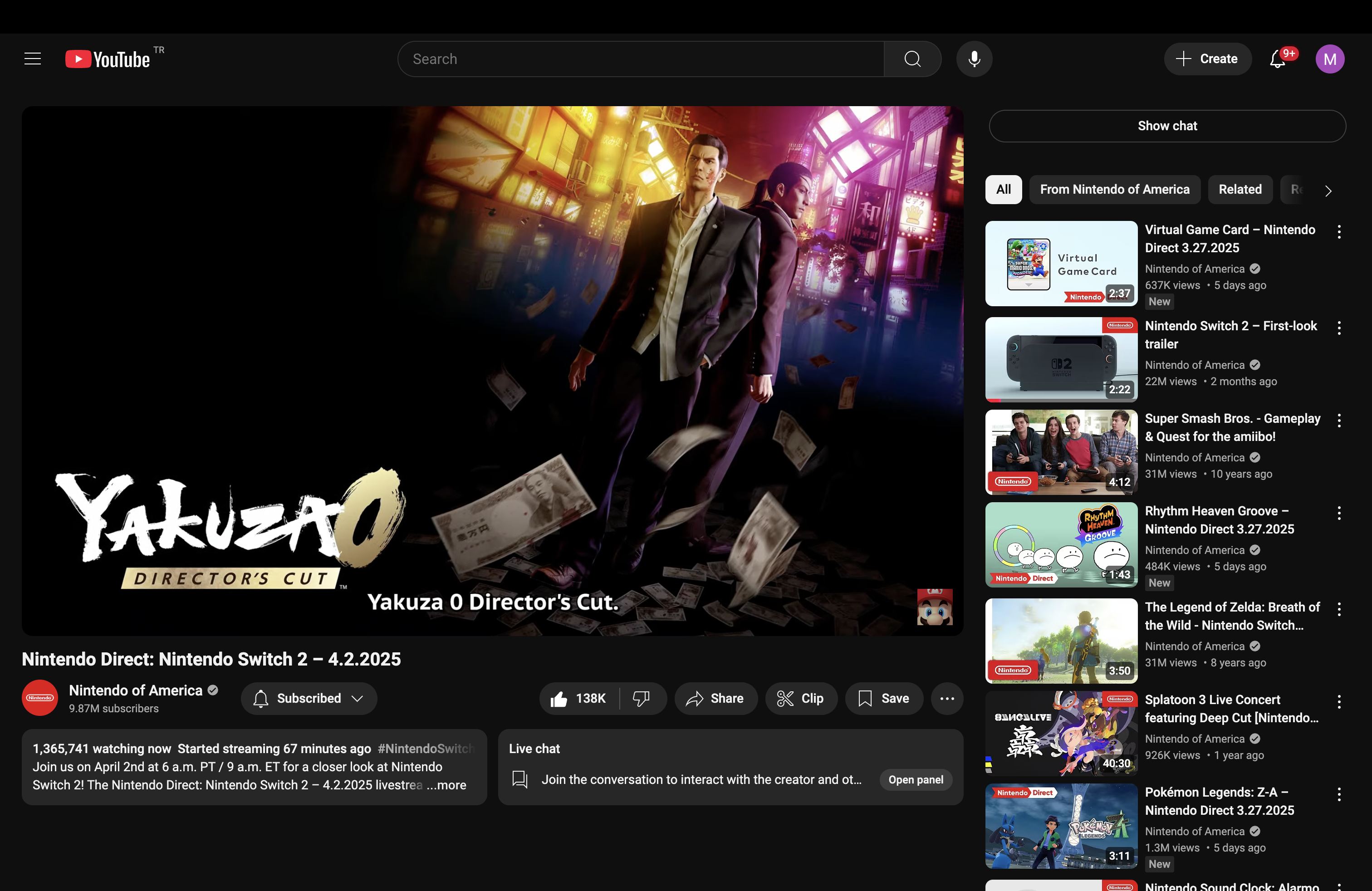Open Nintendo Switch 2 First-look trailer thumbnail
Viewport: 1372px width, 891px height.
pos(1061,359)
